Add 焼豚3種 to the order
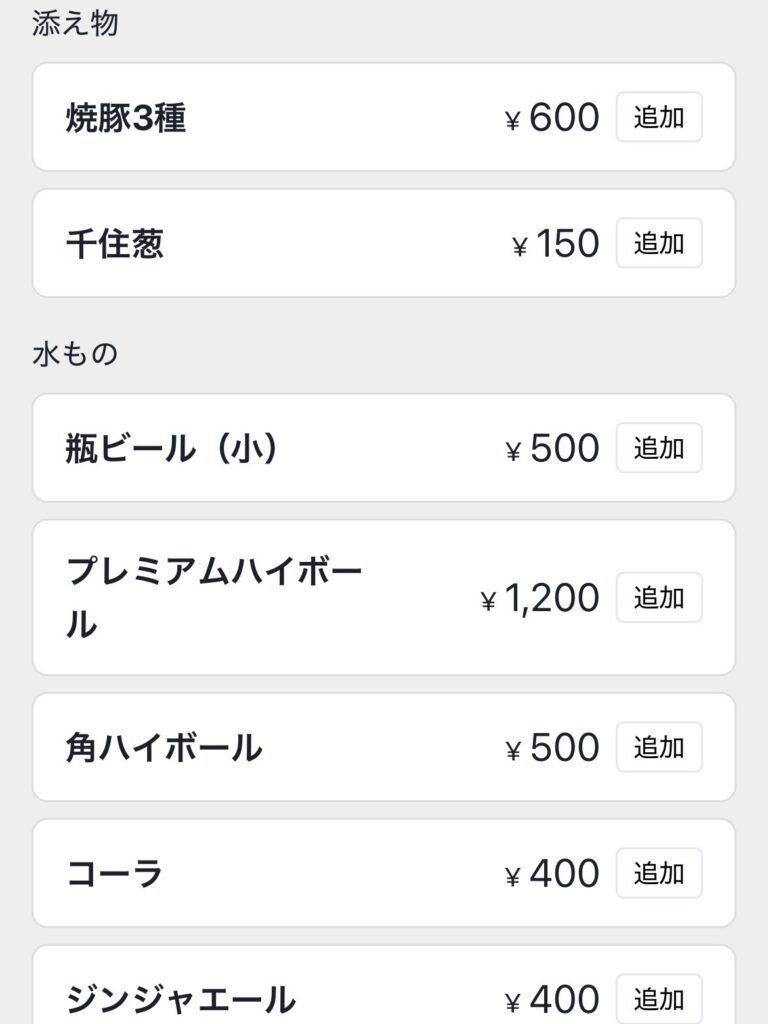 click(658, 118)
